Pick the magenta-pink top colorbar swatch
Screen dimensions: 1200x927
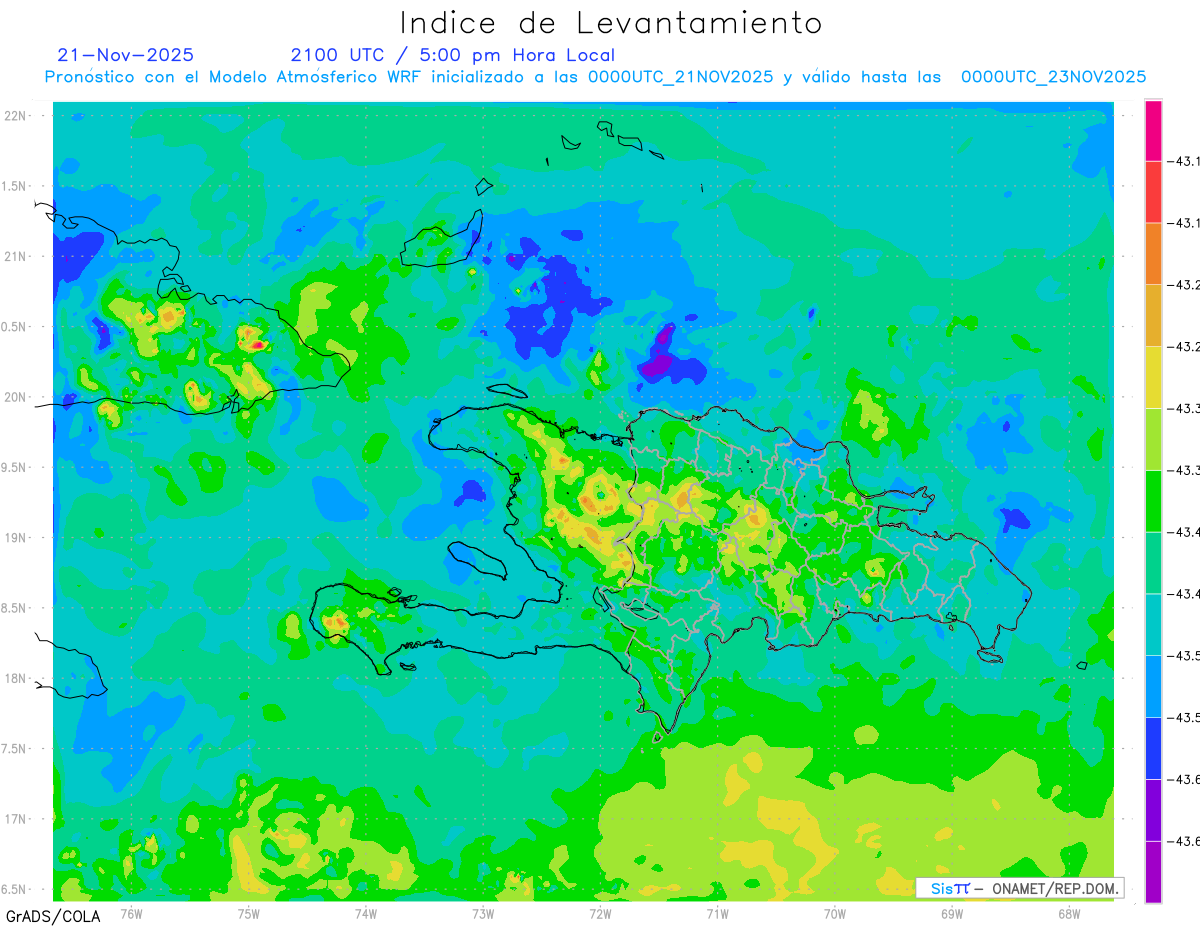(1153, 130)
